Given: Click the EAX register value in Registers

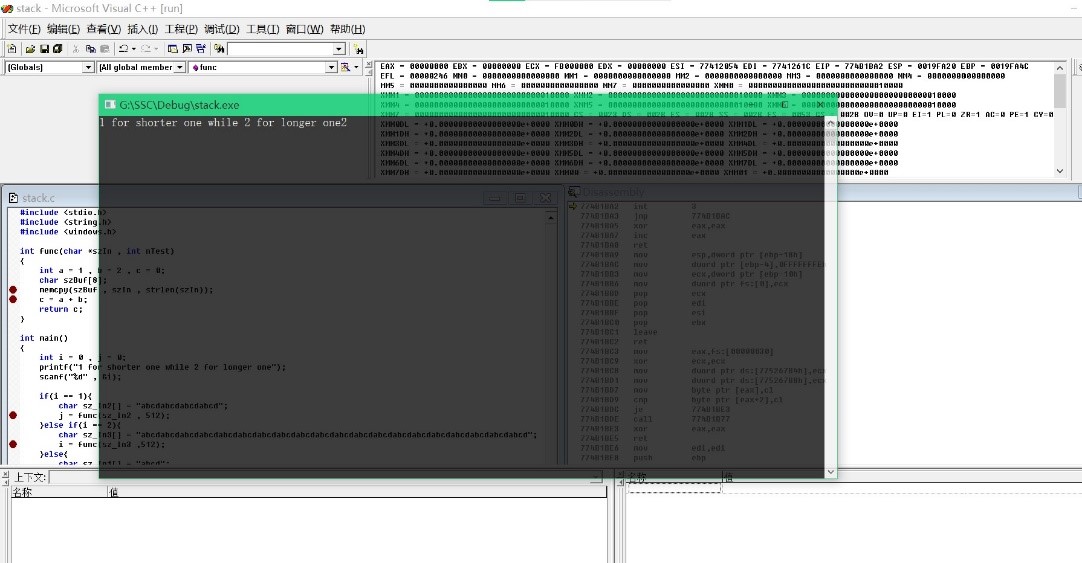Looking at the screenshot, I should point(429,66).
